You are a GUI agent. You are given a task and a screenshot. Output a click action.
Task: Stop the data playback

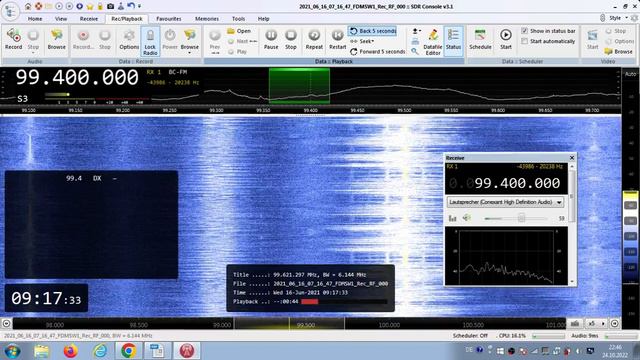coord(291,40)
